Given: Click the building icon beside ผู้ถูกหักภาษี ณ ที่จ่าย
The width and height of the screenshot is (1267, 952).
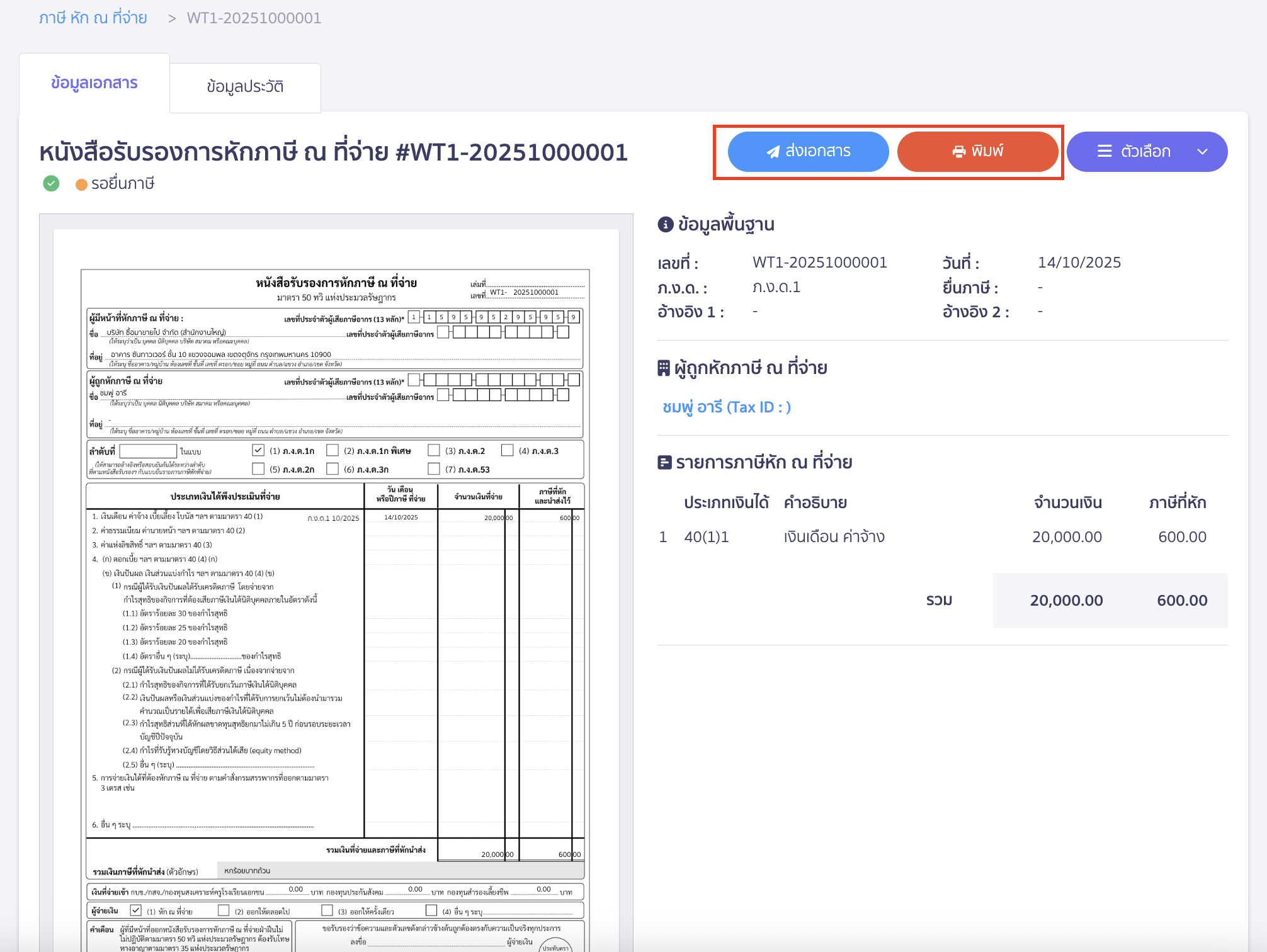Looking at the screenshot, I should [663, 368].
